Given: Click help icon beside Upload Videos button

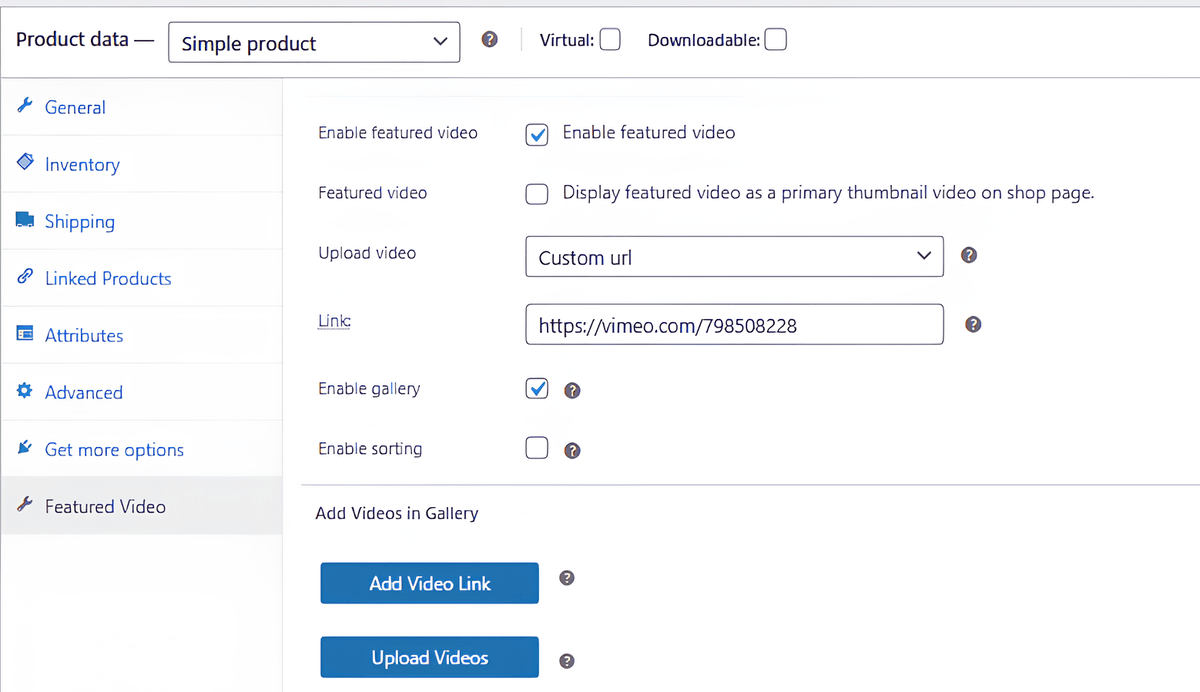Looking at the screenshot, I should 567,660.
